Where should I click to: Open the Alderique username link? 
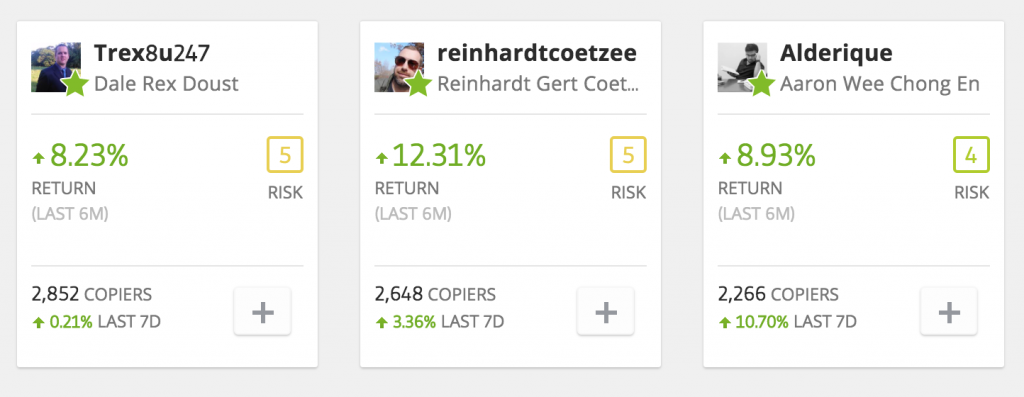836,55
